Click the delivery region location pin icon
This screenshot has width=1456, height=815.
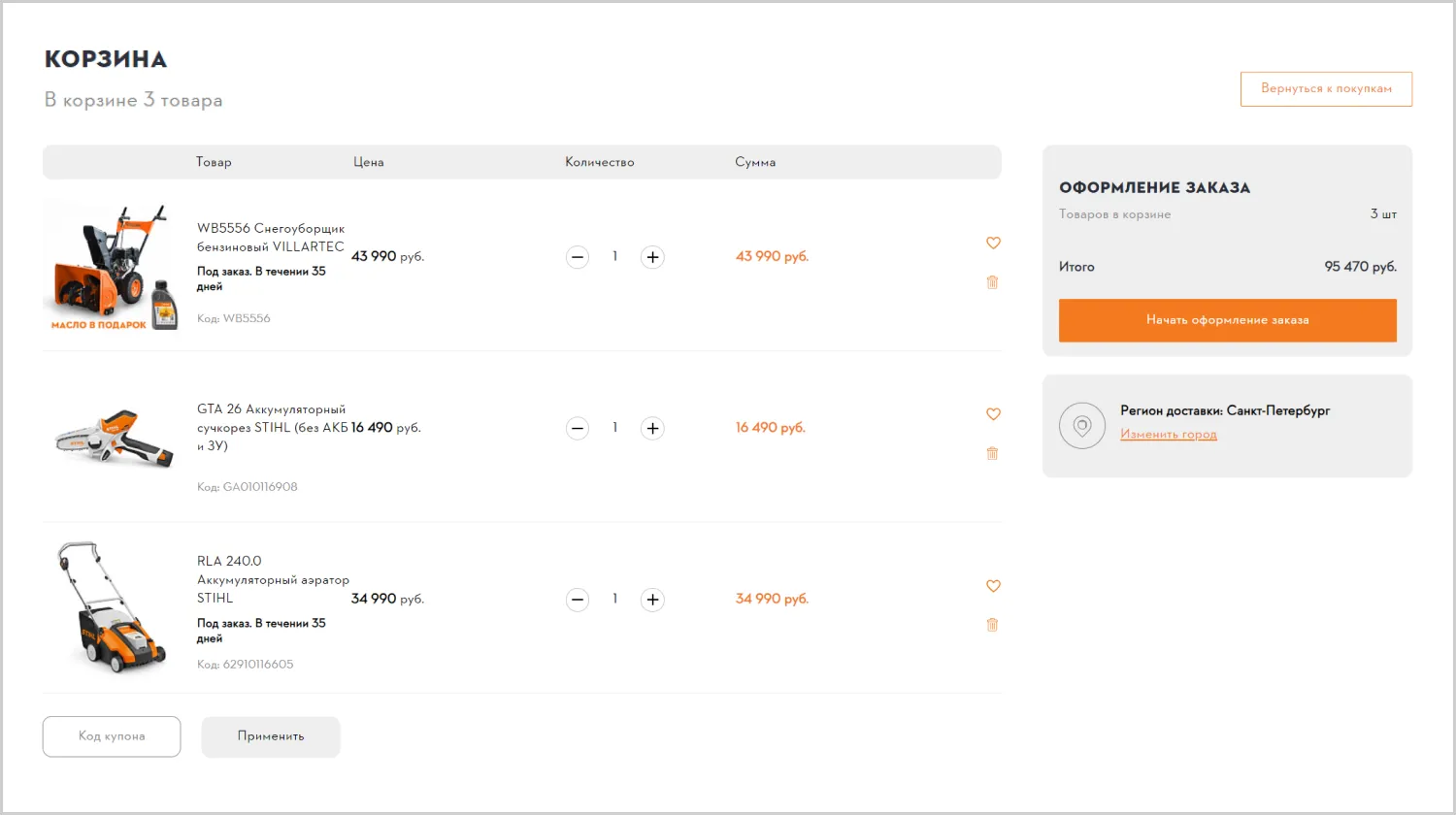click(x=1082, y=425)
